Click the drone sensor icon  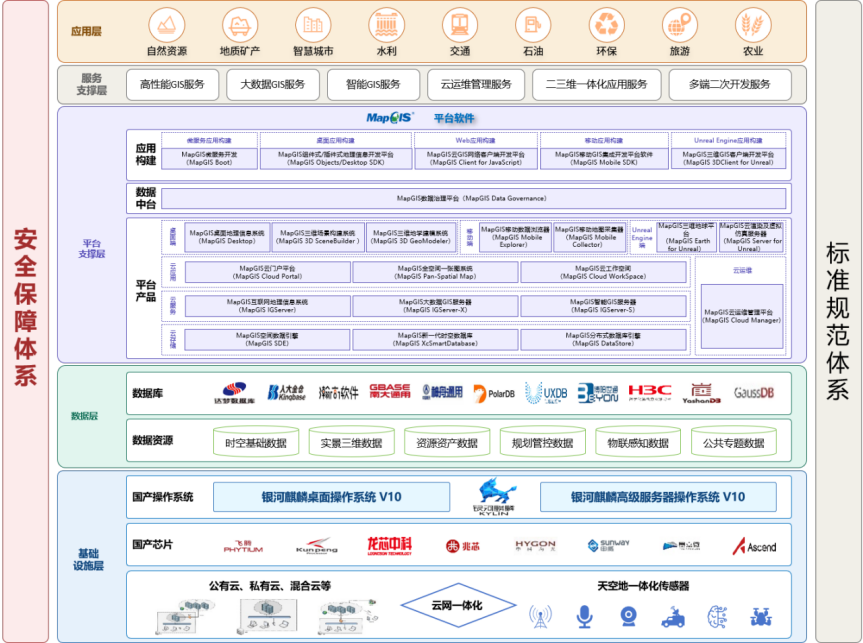pyautogui.click(x=761, y=617)
